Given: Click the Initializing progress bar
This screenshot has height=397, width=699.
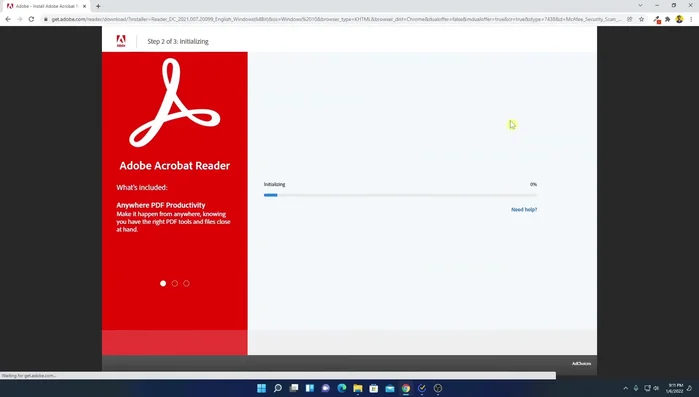Looking at the screenshot, I should (400, 195).
